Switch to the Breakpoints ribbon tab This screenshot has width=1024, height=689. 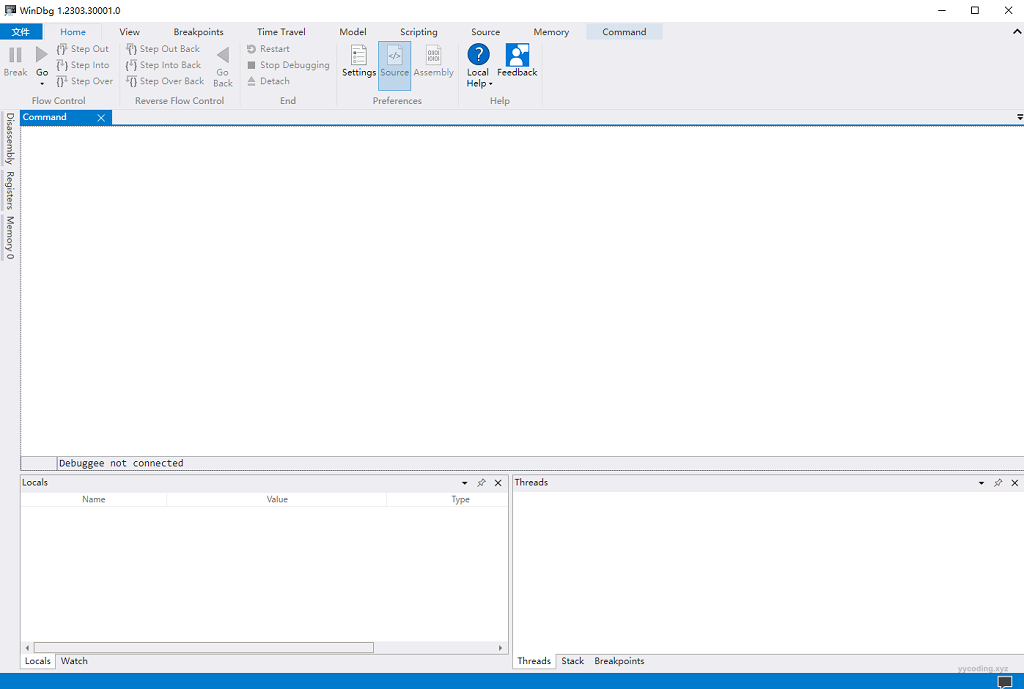(198, 32)
